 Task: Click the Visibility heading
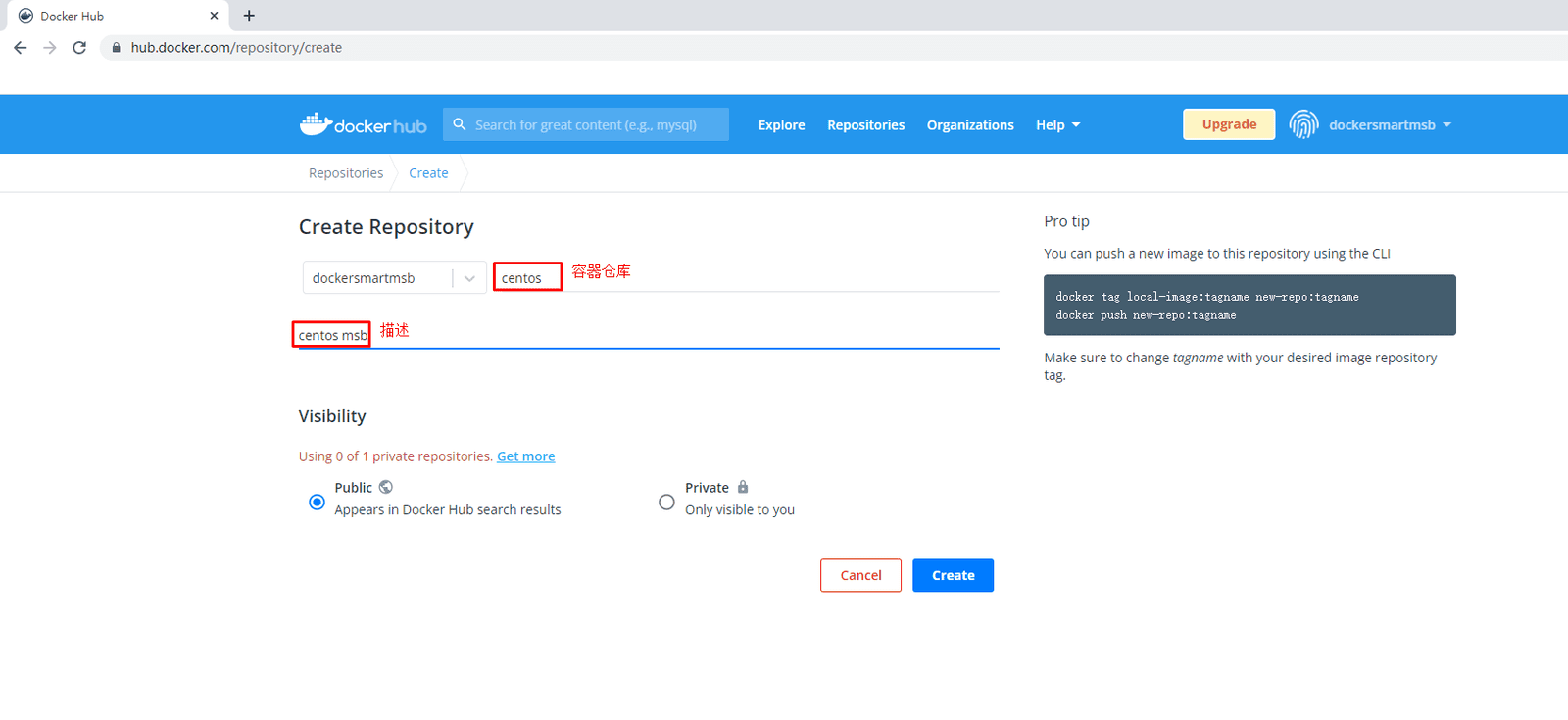(332, 416)
